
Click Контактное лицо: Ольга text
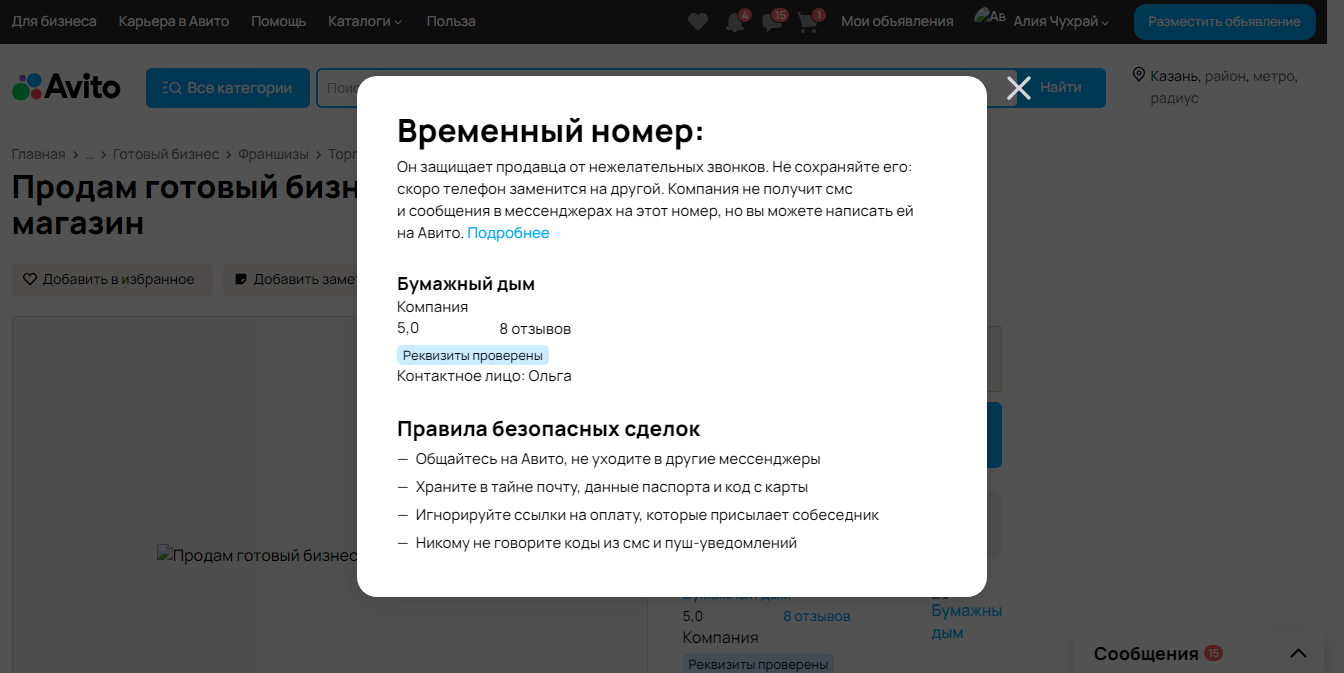(484, 376)
